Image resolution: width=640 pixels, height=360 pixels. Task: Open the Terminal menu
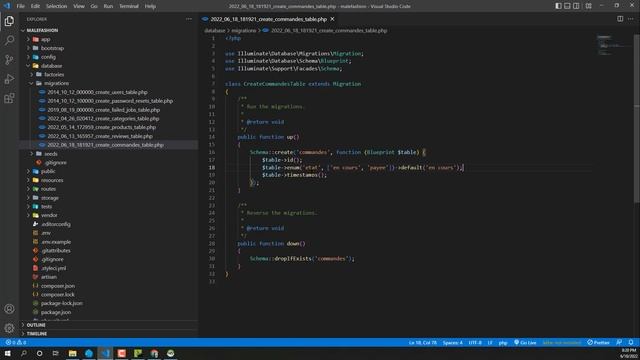pyautogui.click(x=129, y=6)
